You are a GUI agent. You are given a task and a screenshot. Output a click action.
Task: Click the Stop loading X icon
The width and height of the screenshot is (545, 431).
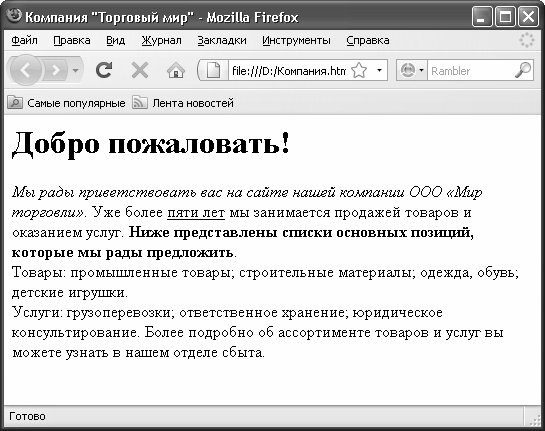click(x=140, y=70)
